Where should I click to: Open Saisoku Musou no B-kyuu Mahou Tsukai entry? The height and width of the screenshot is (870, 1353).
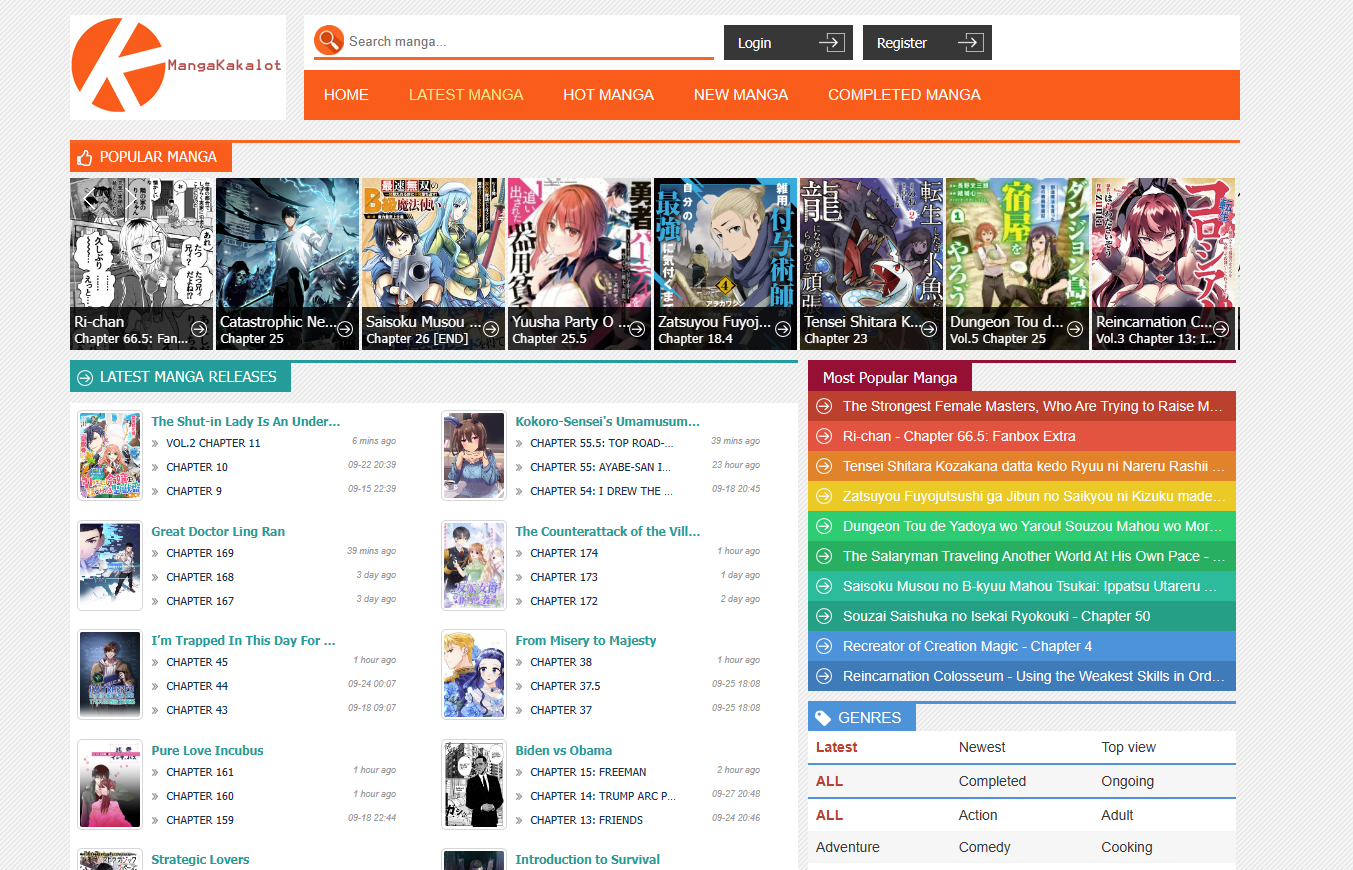point(1022,586)
